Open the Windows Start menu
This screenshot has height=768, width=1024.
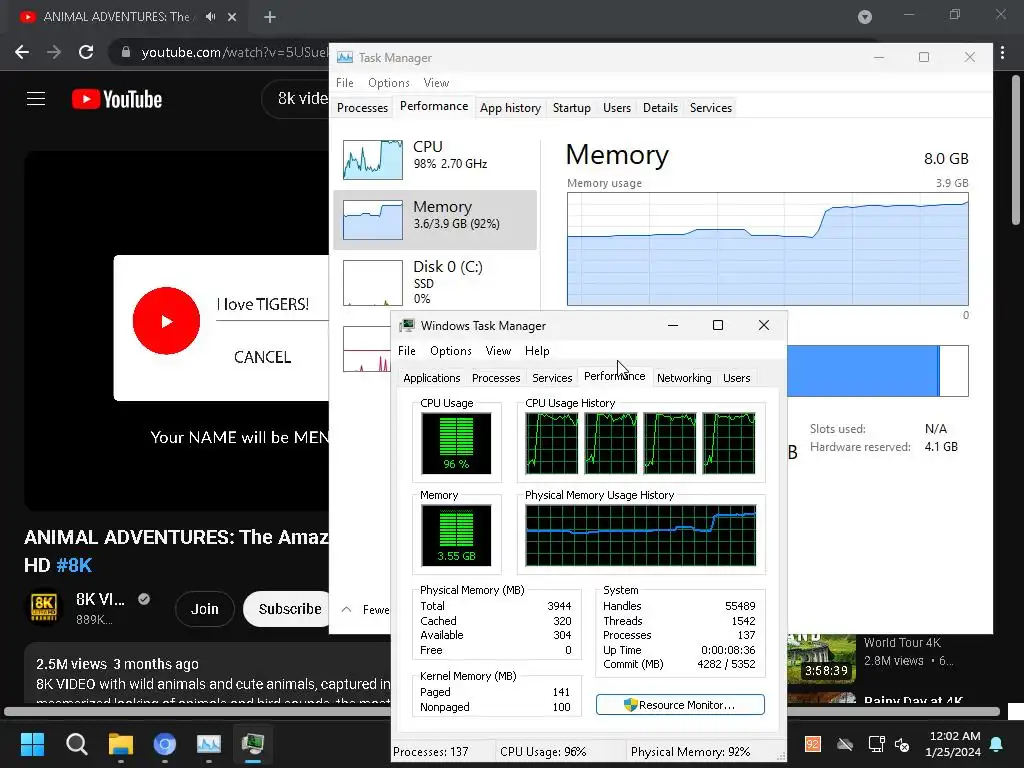(x=32, y=744)
